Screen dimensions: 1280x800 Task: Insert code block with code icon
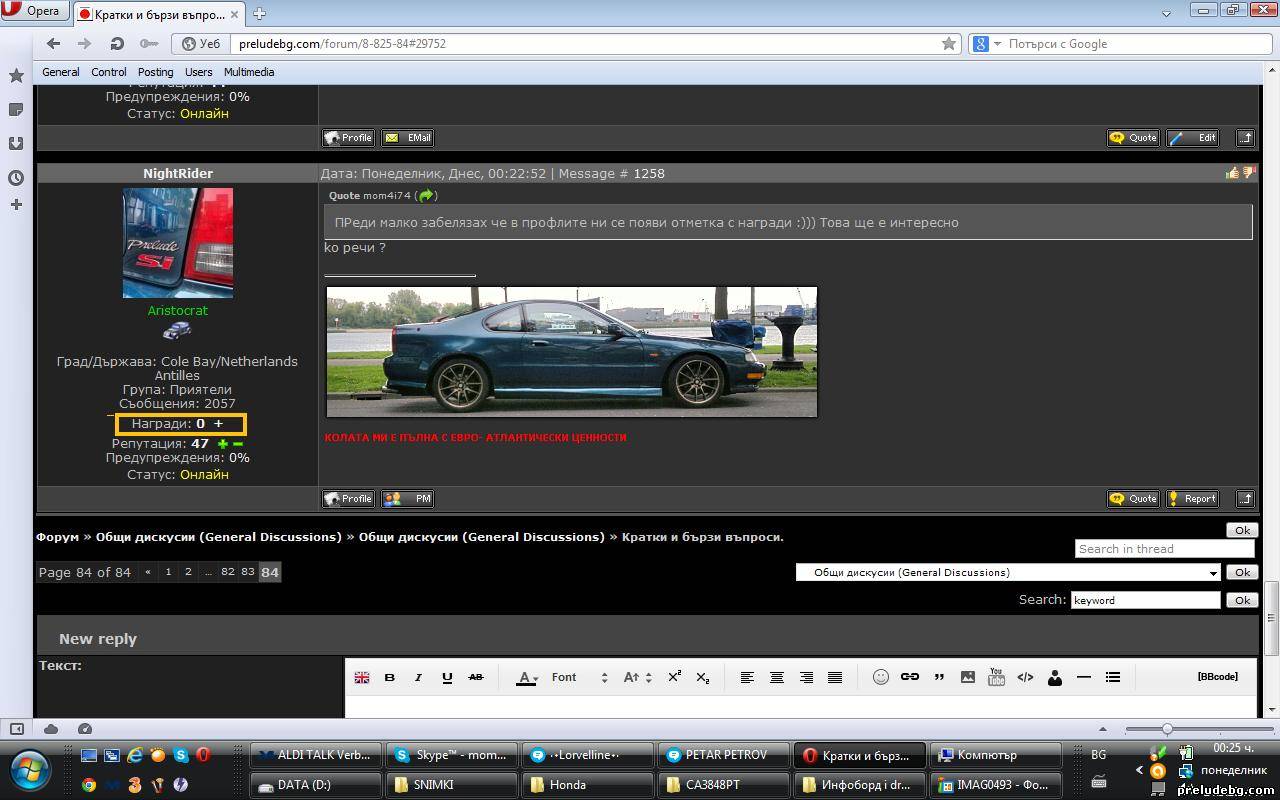[x=1025, y=677]
